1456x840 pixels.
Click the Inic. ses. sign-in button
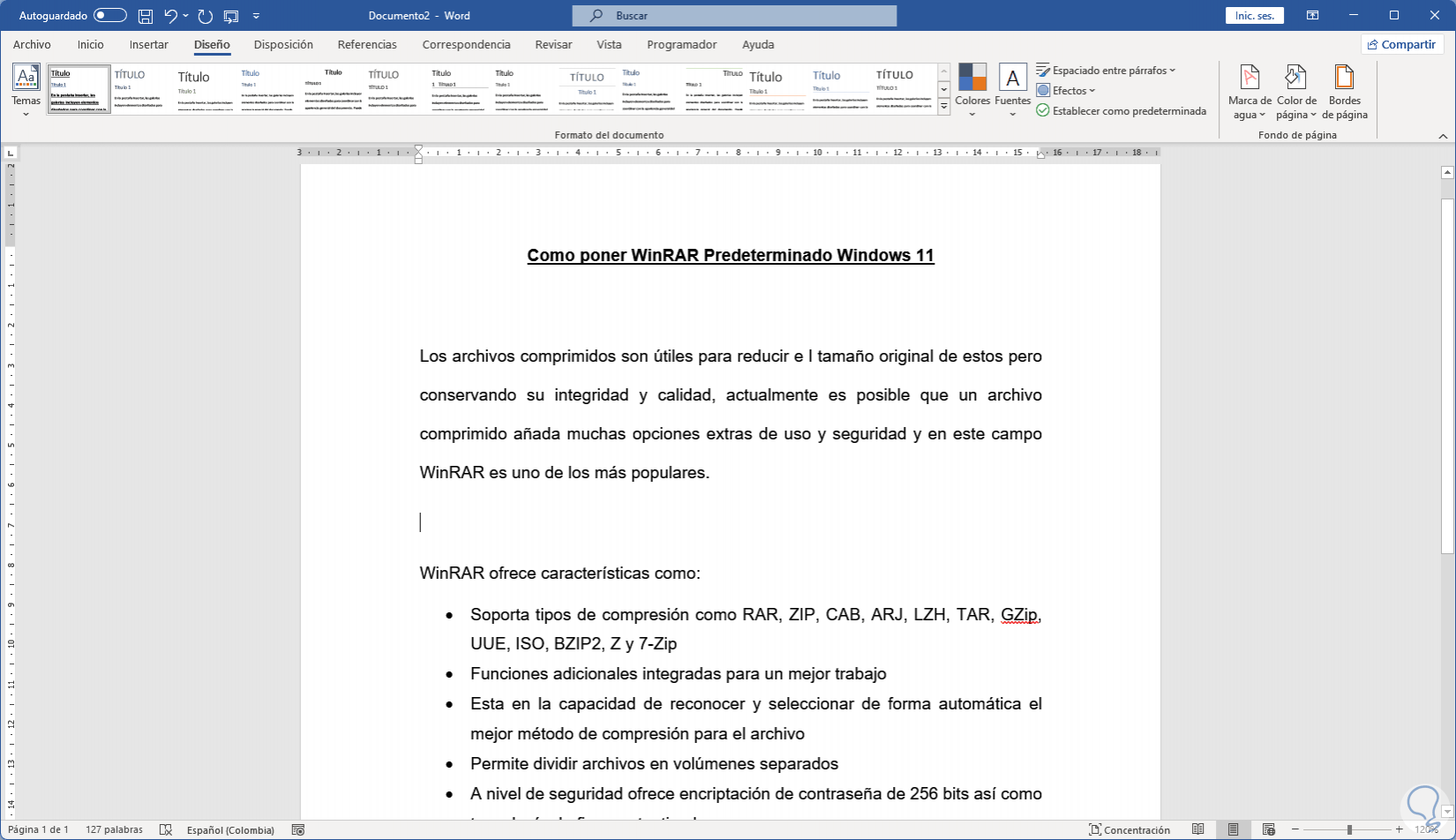point(1255,16)
